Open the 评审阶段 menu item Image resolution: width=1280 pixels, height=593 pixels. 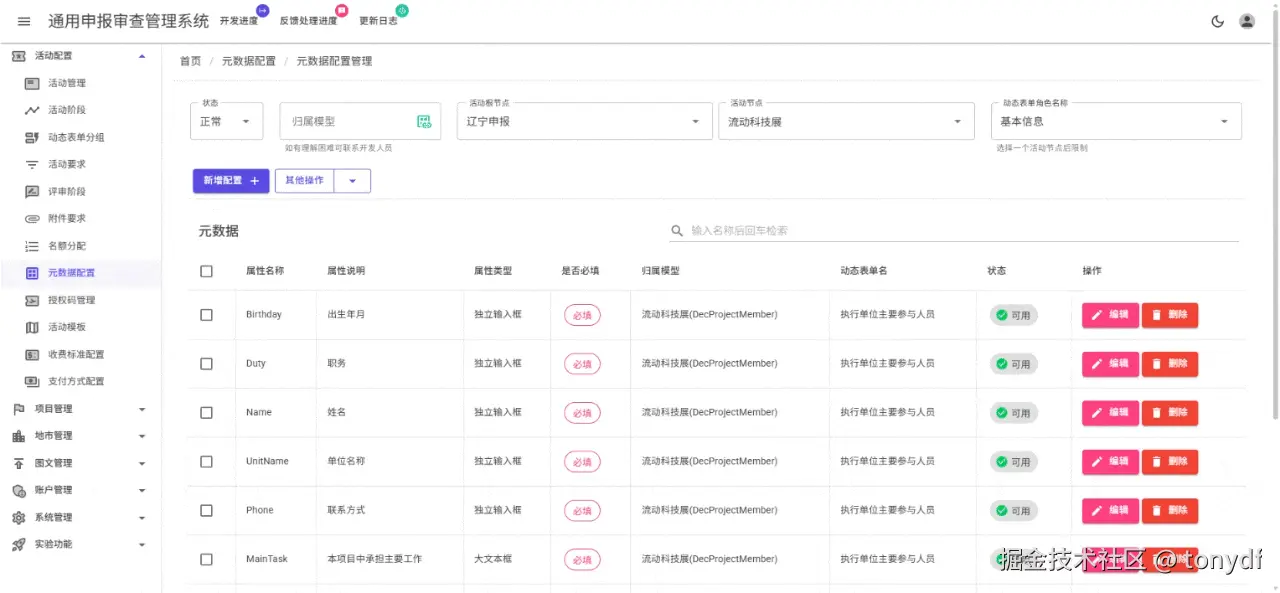(80, 191)
